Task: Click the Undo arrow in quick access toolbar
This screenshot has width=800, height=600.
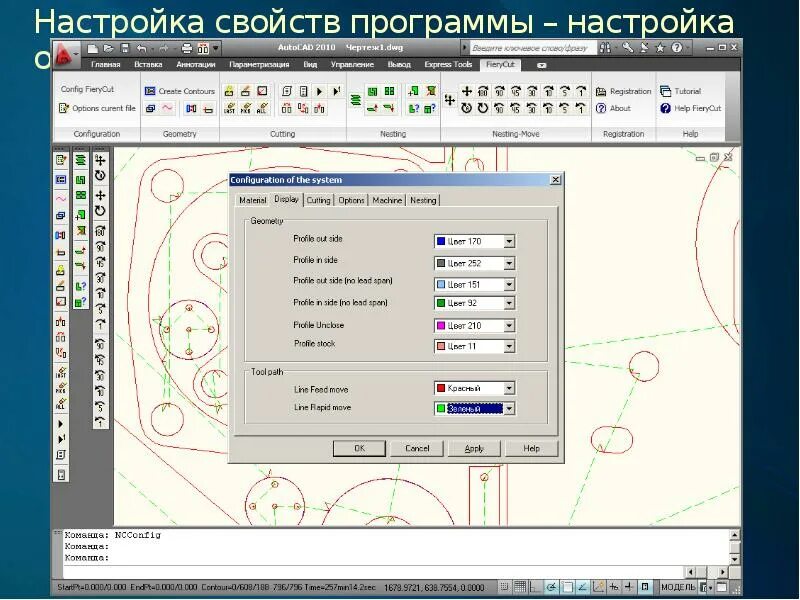Action: pos(142,48)
